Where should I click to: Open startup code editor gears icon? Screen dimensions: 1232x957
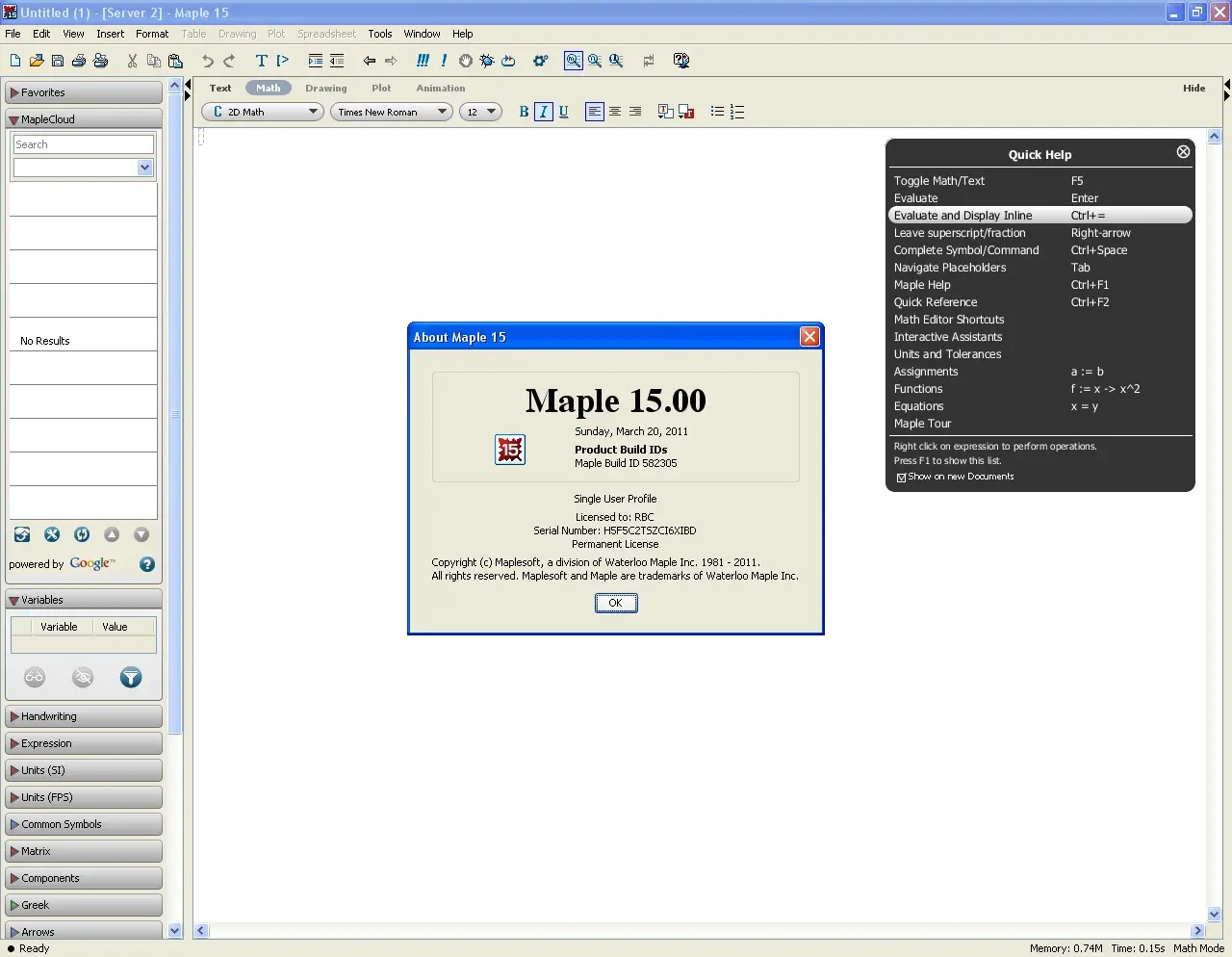click(x=541, y=61)
